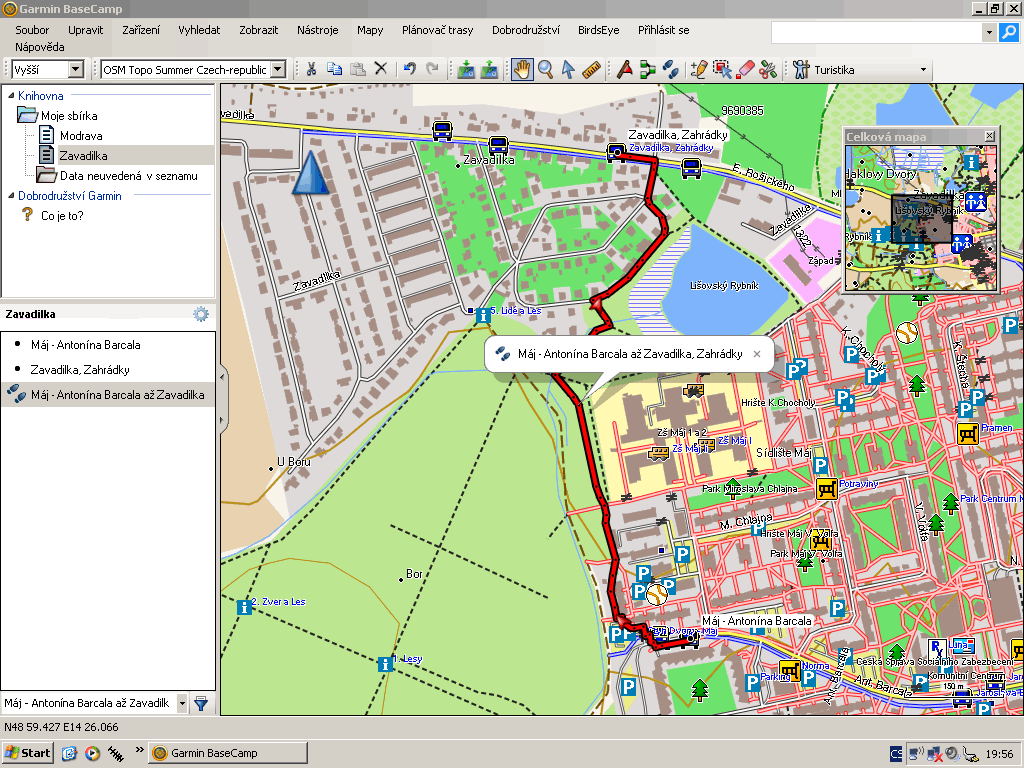The height and width of the screenshot is (768, 1024).
Task: Click the Windows Start button
Action: coord(28,752)
